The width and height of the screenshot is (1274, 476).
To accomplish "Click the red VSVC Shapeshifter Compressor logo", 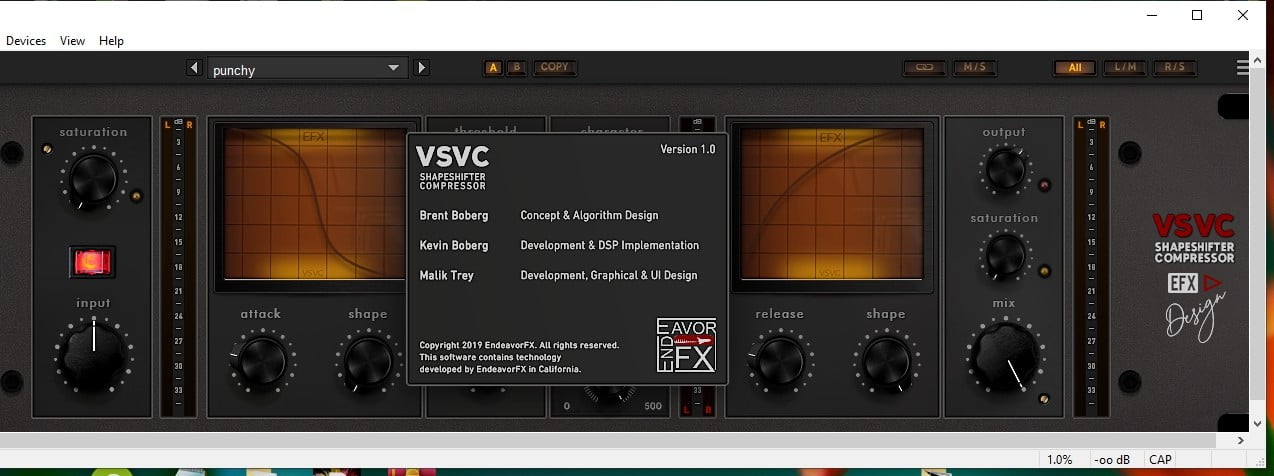I will [x=1193, y=238].
